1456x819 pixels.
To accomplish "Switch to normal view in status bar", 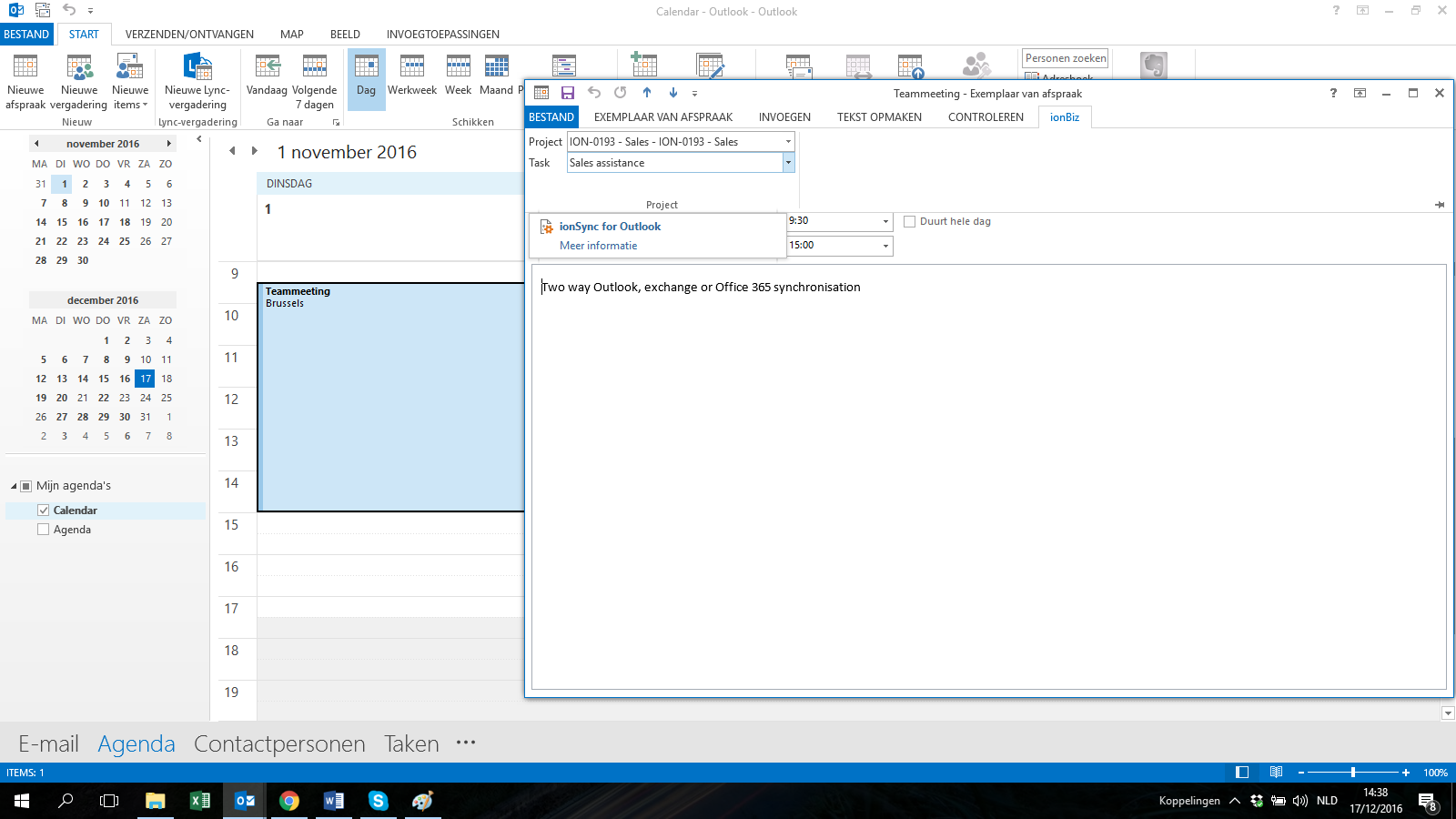I will pyautogui.click(x=1242, y=773).
